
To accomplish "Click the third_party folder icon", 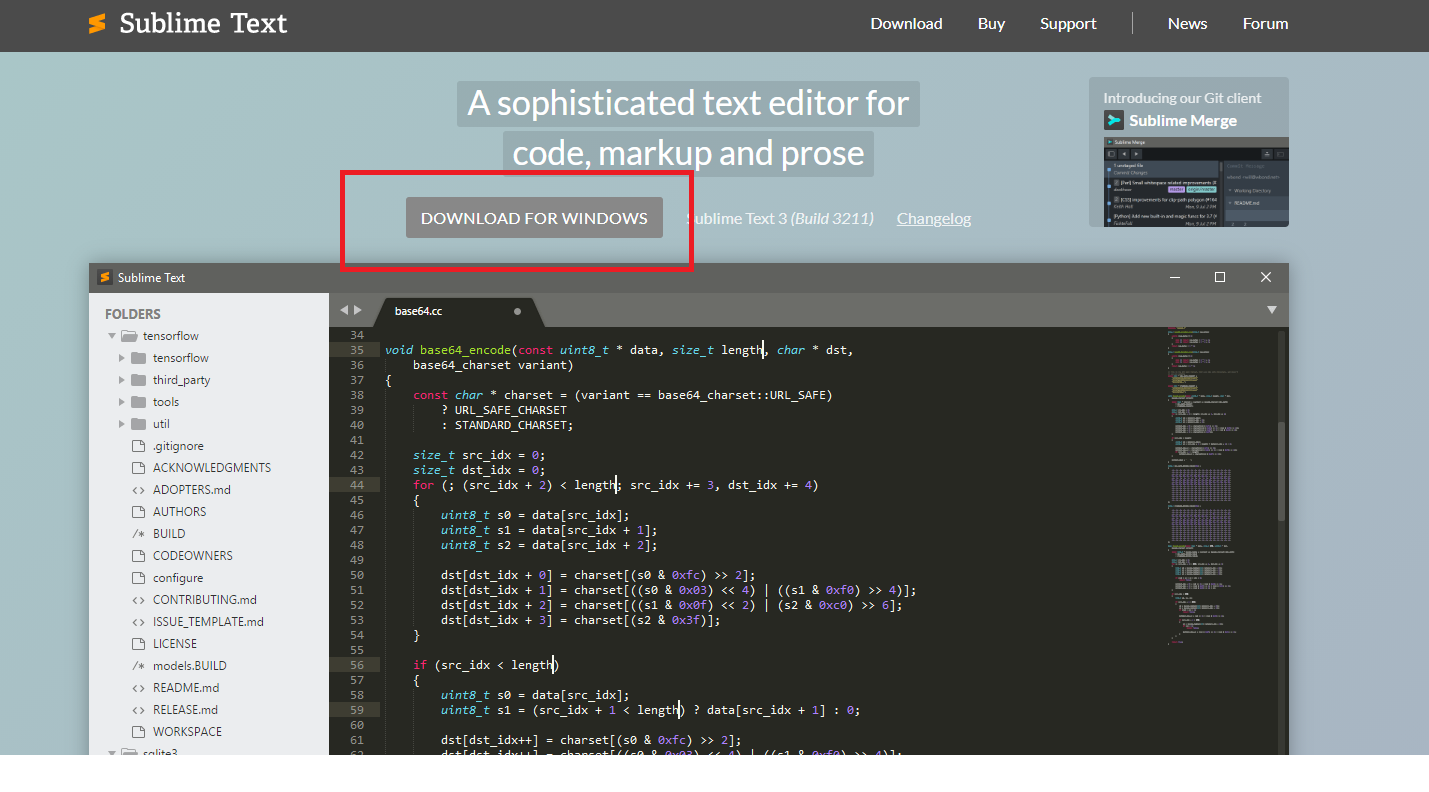I will pyautogui.click(x=139, y=380).
